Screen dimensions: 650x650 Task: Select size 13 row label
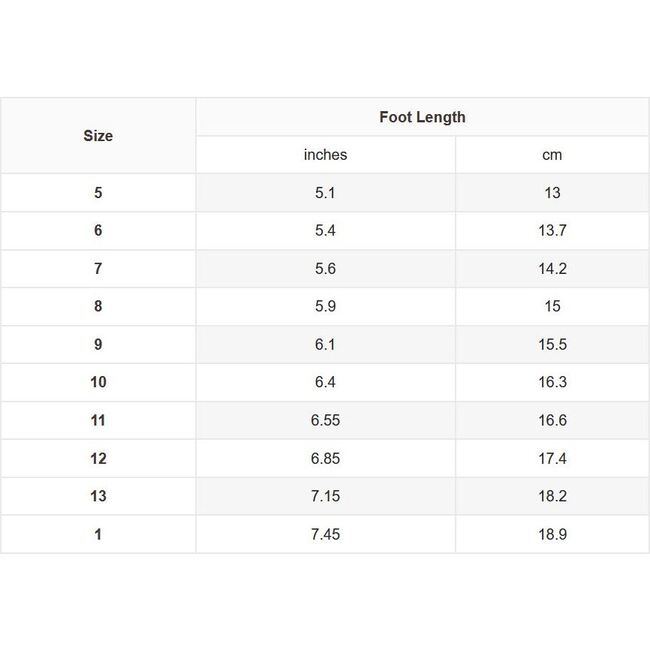coord(98,497)
